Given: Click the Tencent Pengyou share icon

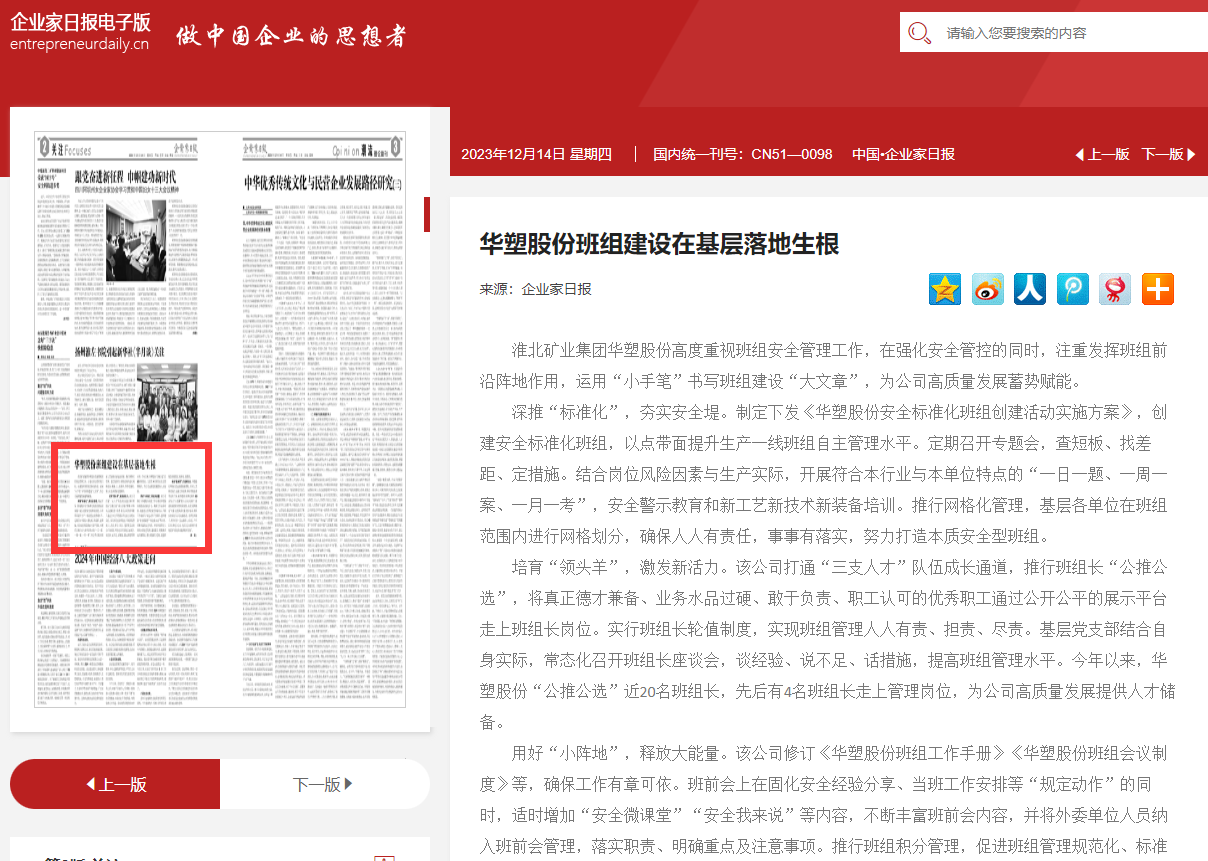Looking at the screenshot, I should click(x=1073, y=289).
